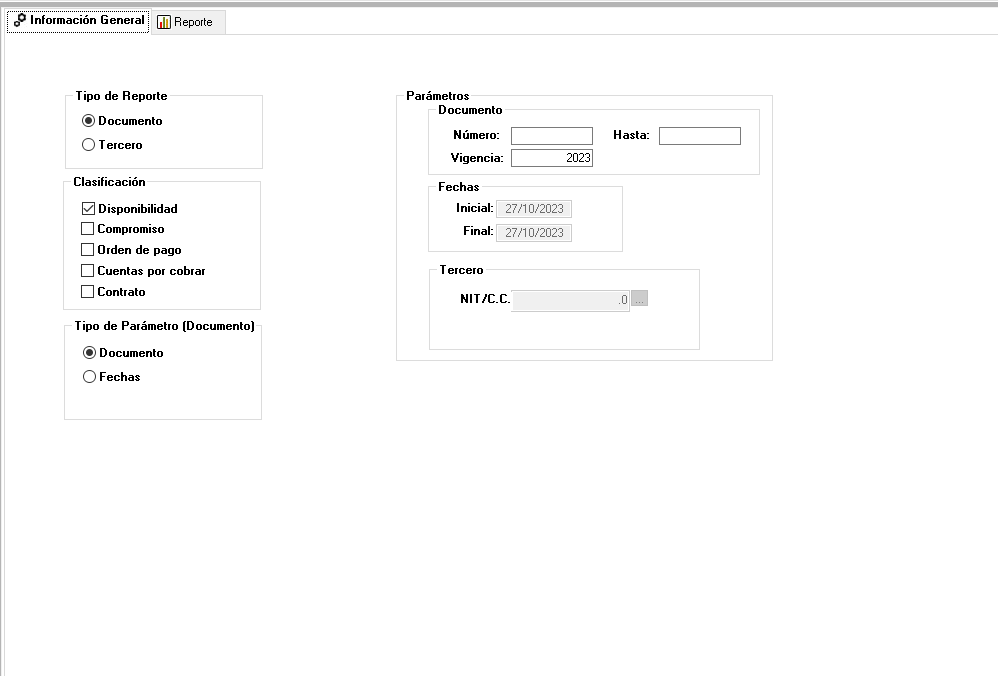Viewport: 998px width, 676px height.
Task: Click the Final date field
Action: (534, 233)
